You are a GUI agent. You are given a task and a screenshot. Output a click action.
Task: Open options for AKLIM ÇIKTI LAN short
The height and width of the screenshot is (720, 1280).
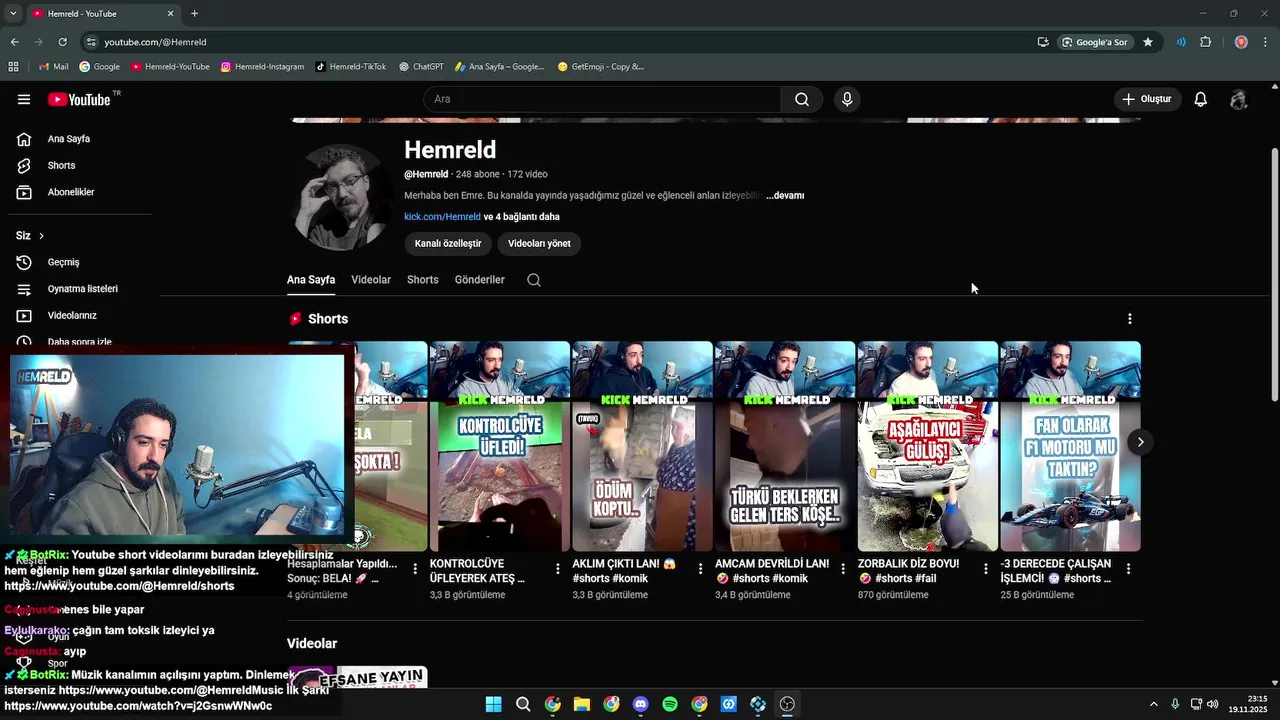[x=700, y=569]
